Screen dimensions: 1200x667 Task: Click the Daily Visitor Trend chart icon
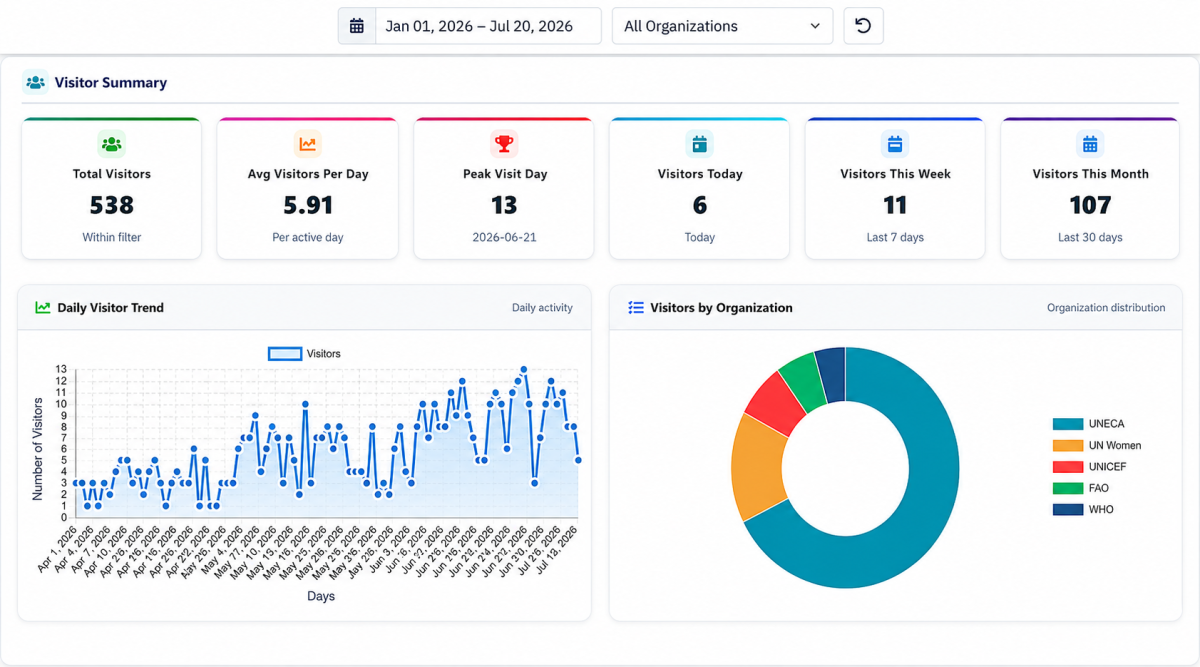(43, 308)
